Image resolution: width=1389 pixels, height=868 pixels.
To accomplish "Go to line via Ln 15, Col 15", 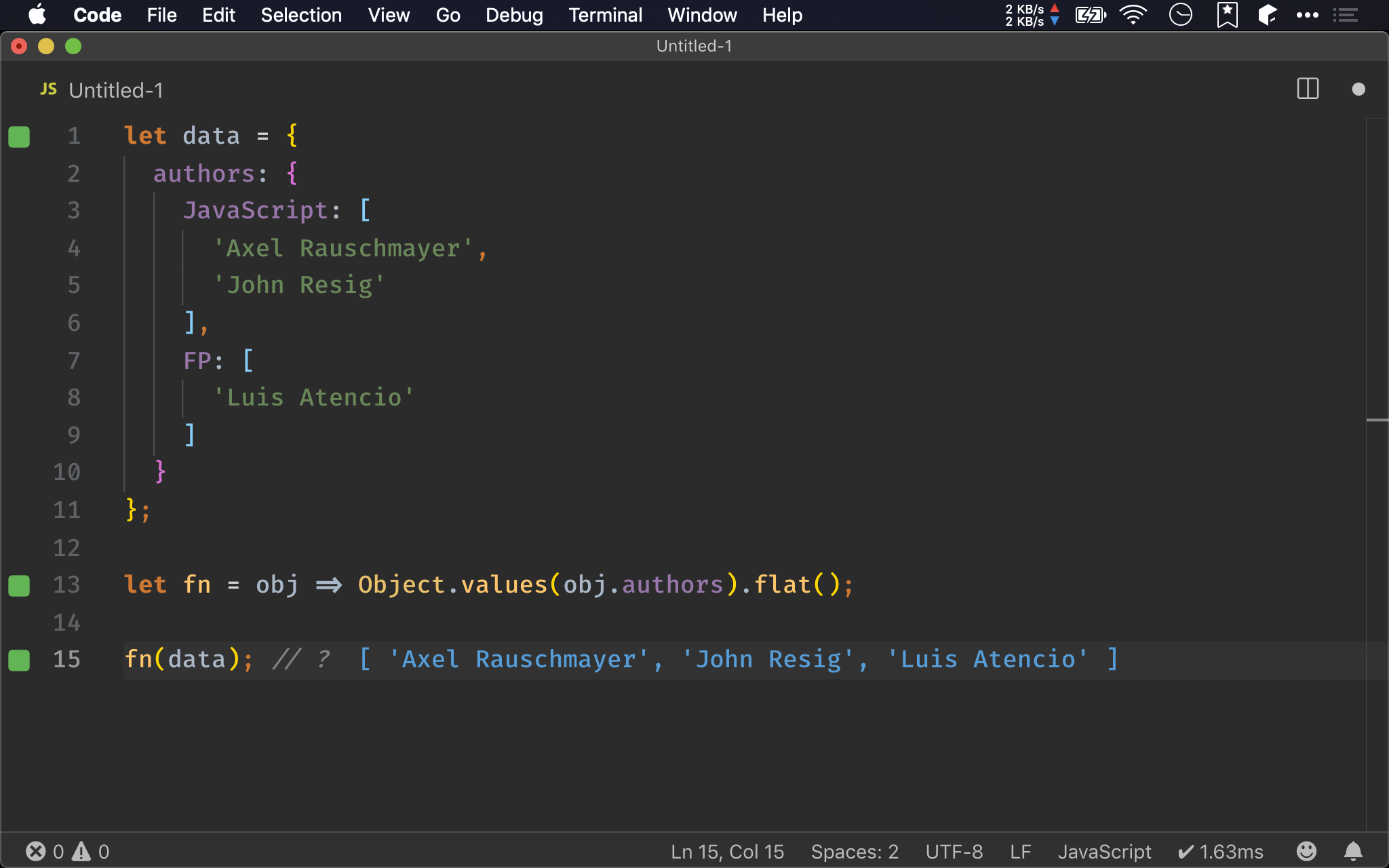I will tap(727, 852).
